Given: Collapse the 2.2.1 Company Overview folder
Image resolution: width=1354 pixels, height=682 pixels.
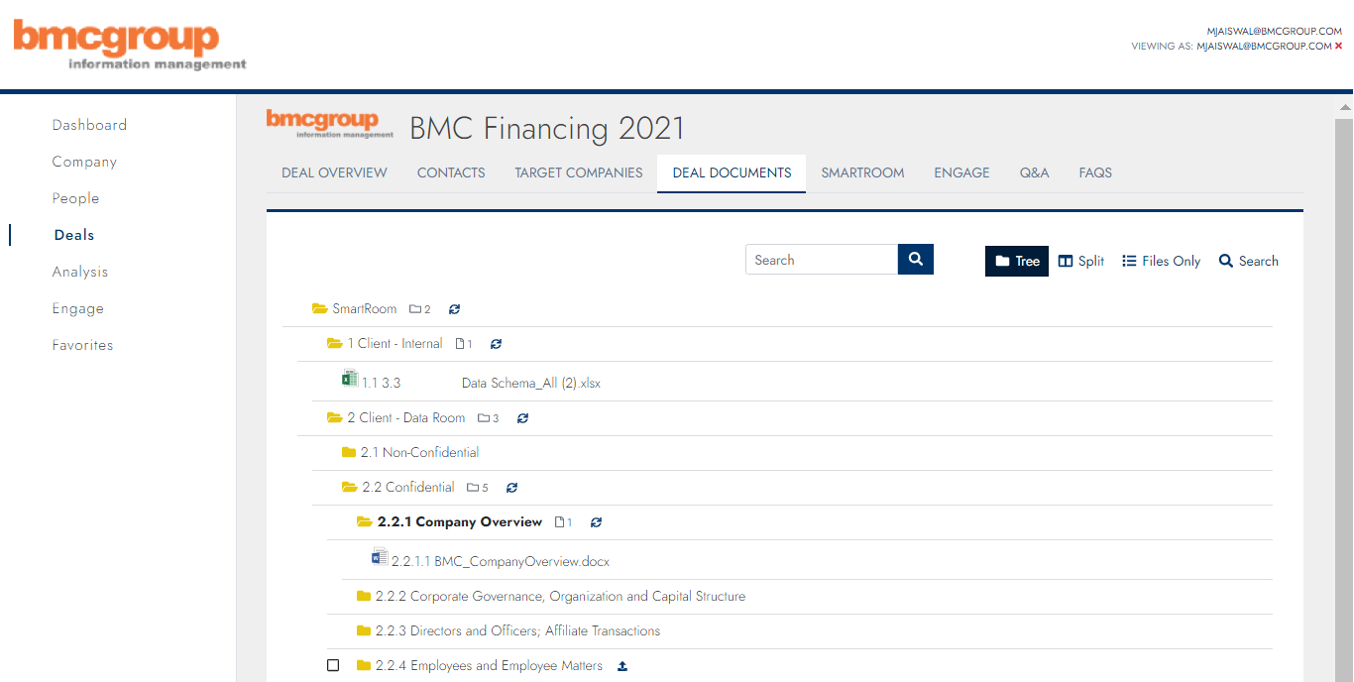Looking at the screenshot, I should tap(365, 522).
